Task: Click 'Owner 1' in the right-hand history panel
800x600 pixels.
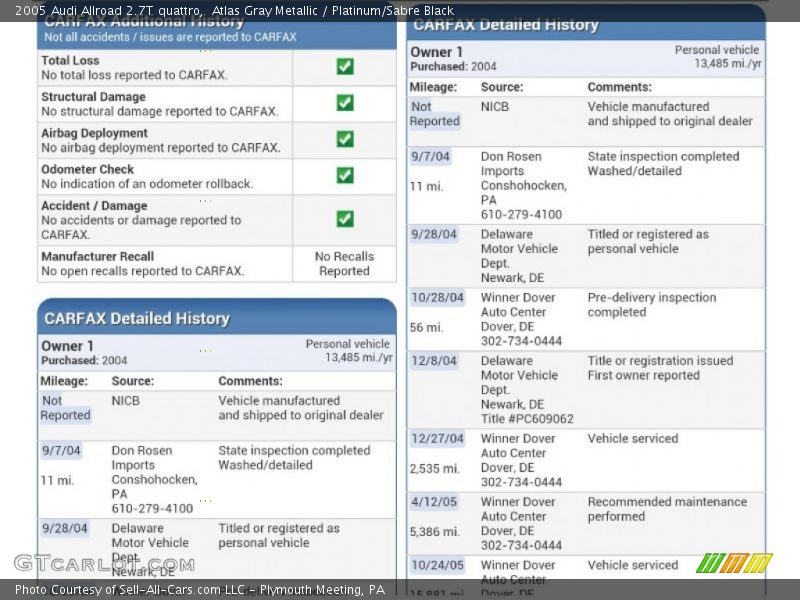Action: (x=436, y=52)
